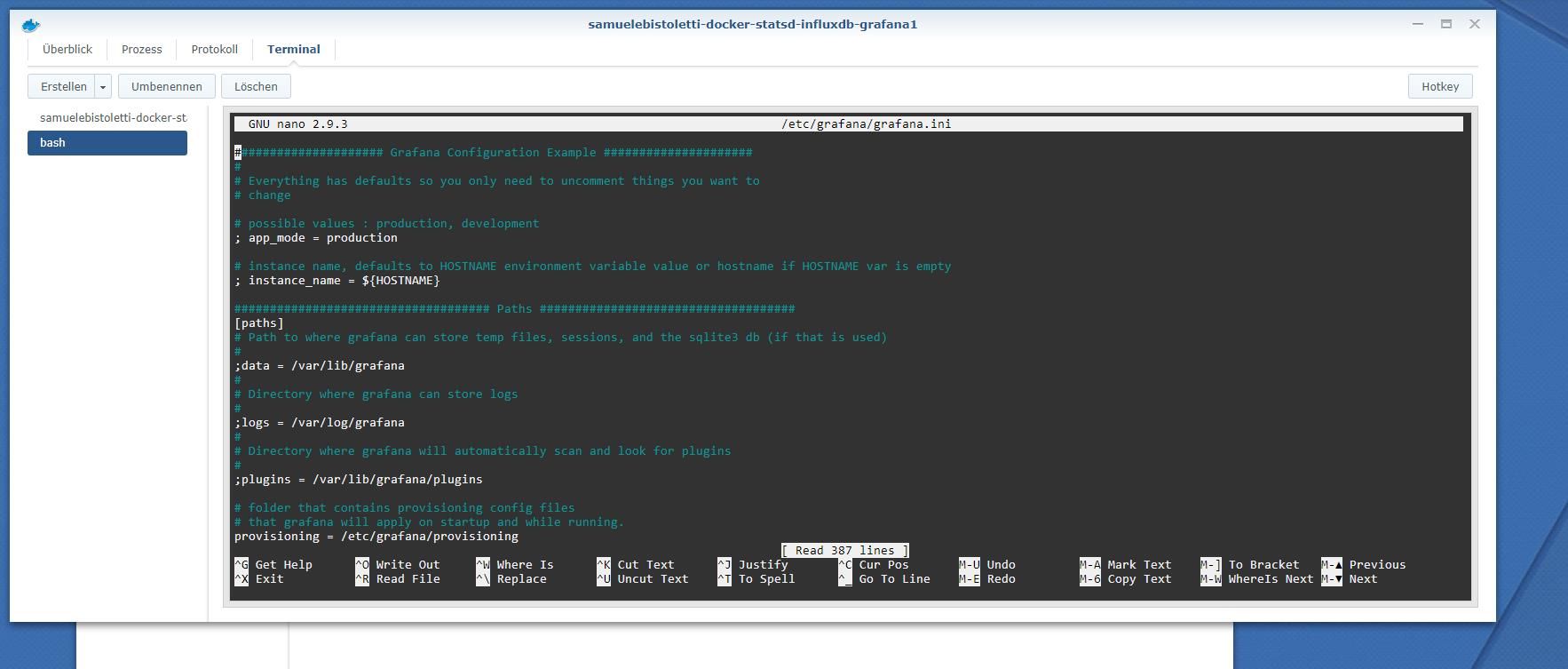The image size is (1568, 669).
Task: Open the Protokoll tab
Action: tap(215, 50)
